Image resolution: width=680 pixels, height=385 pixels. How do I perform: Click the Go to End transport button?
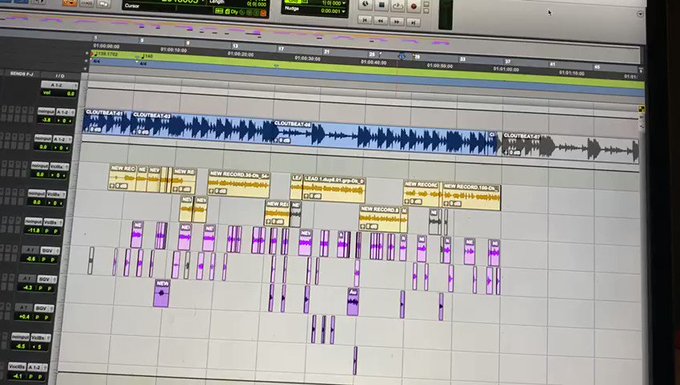(413, 22)
